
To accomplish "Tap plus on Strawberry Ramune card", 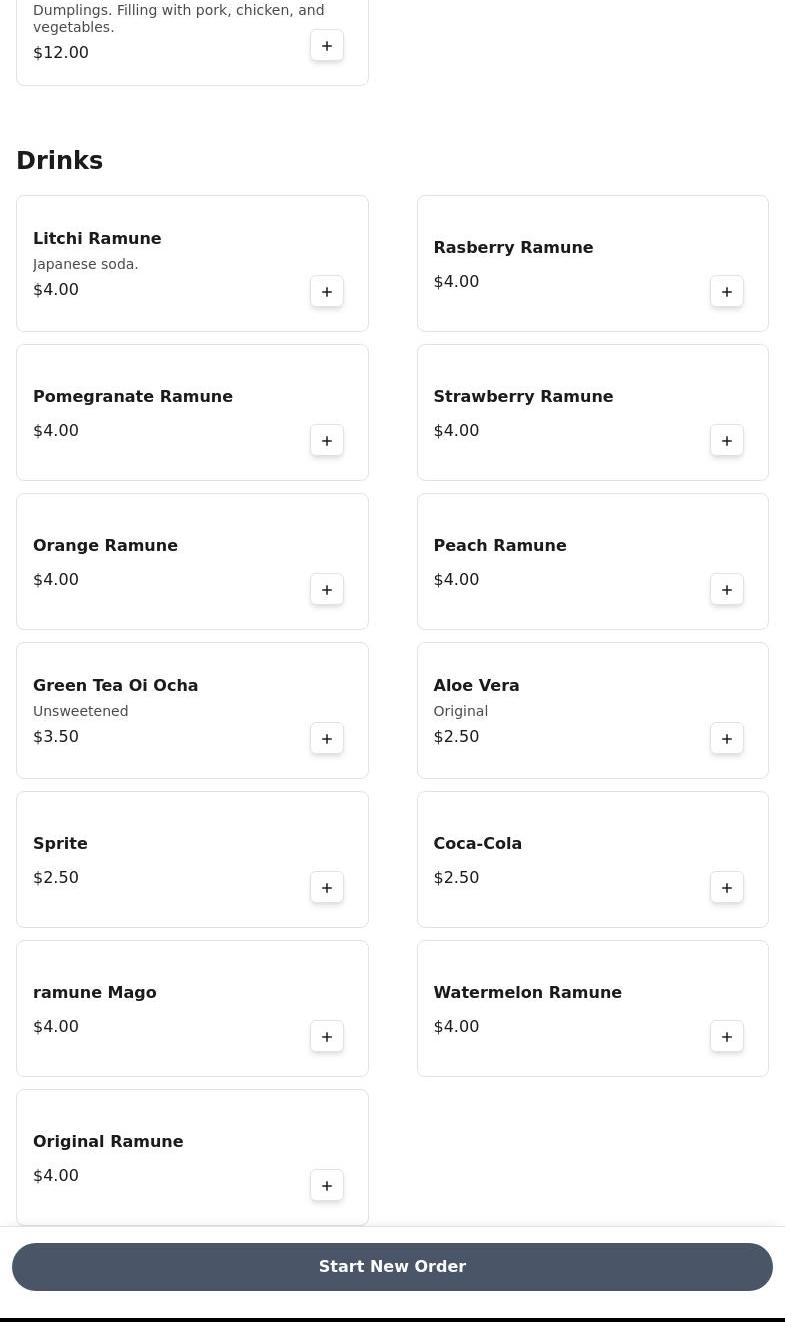I will click(x=727, y=441).
